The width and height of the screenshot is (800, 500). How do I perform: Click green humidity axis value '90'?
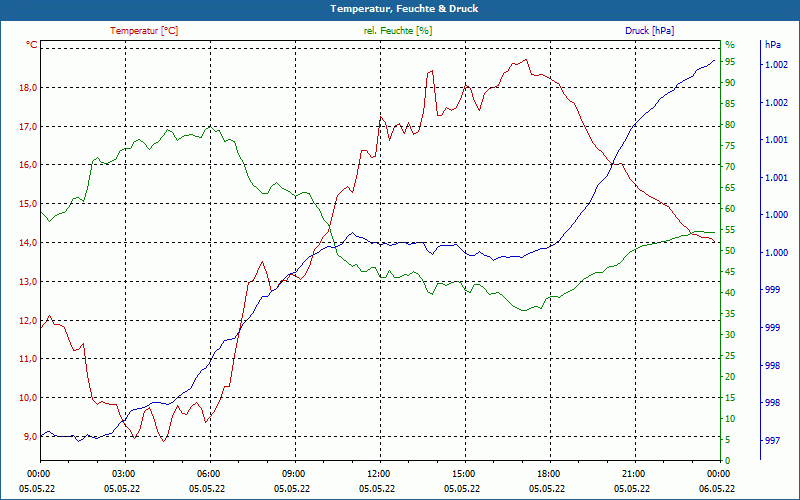click(x=730, y=83)
